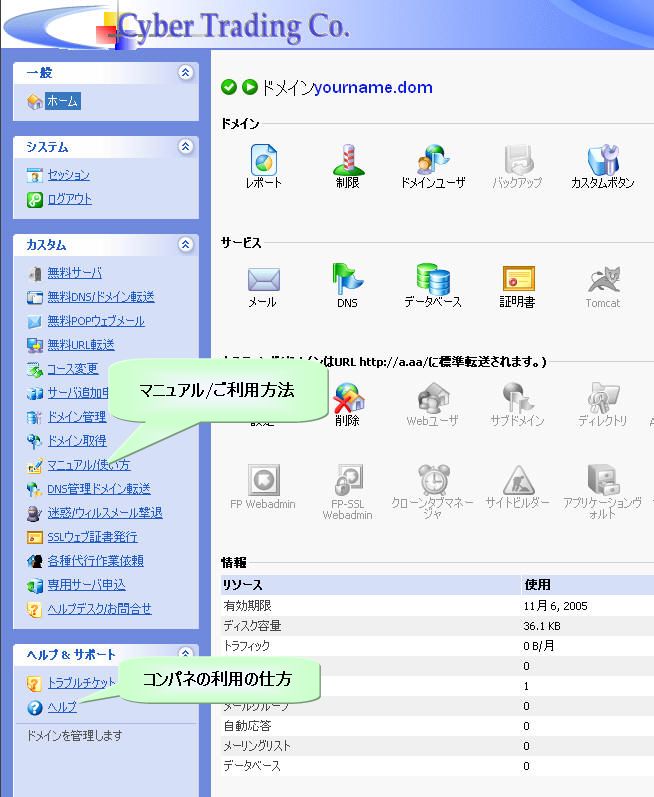The height and width of the screenshot is (797, 654).
Task: Collapse the 一般 panel section
Action: (185, 73)
